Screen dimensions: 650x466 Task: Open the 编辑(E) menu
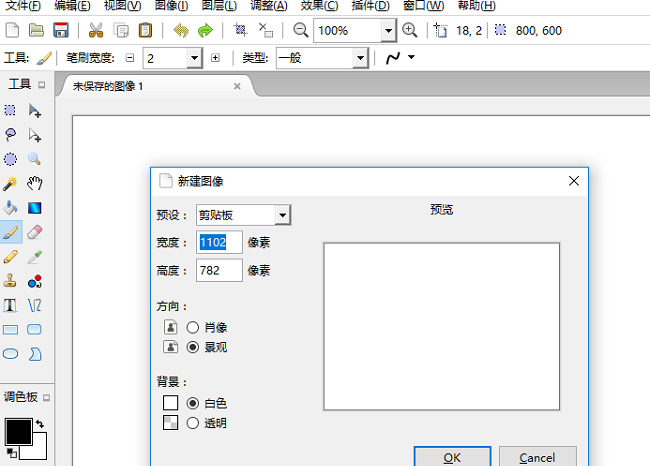point(72,6)
